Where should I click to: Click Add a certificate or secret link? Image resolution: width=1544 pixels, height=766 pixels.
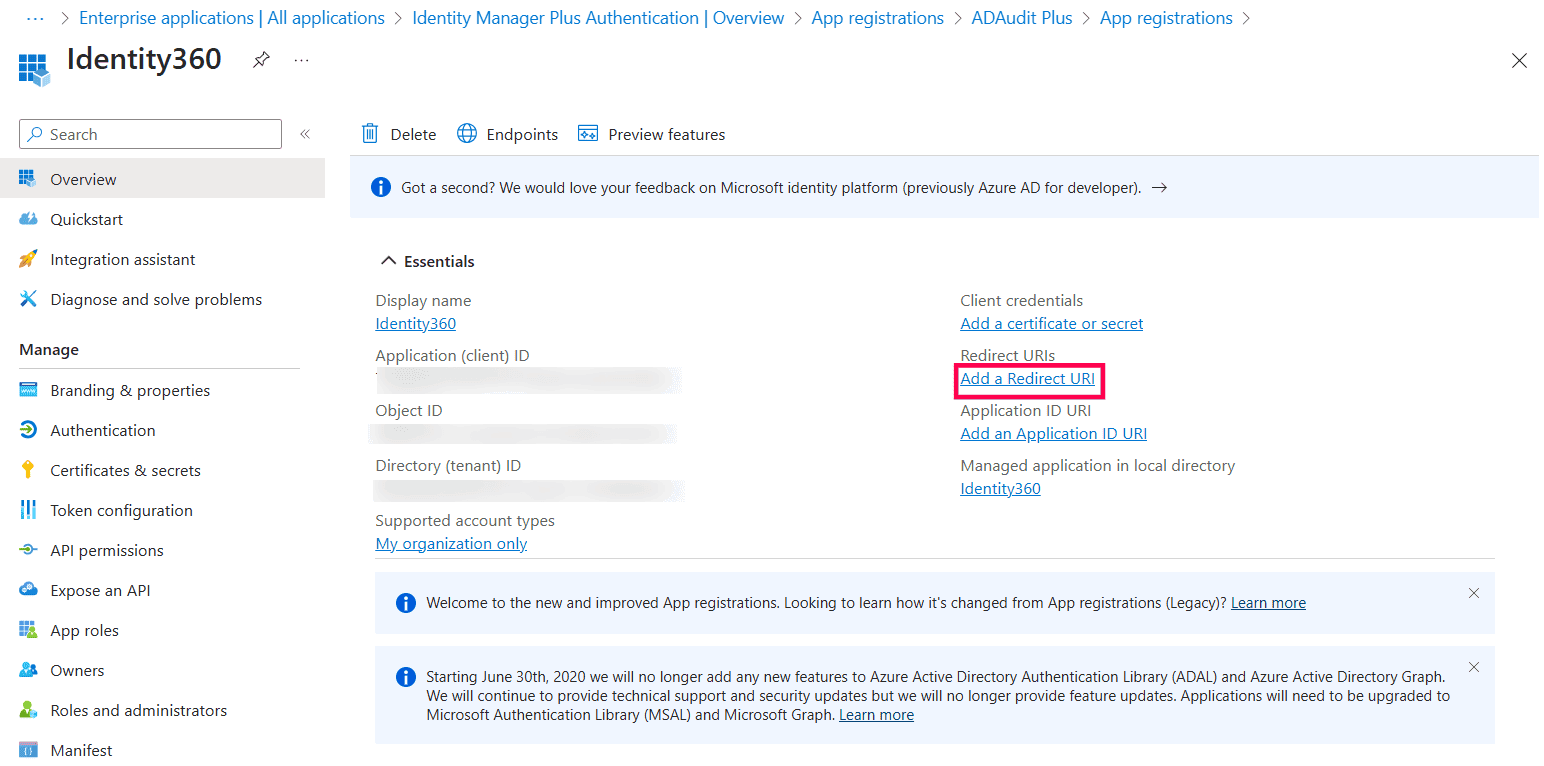pos(1051,323)
